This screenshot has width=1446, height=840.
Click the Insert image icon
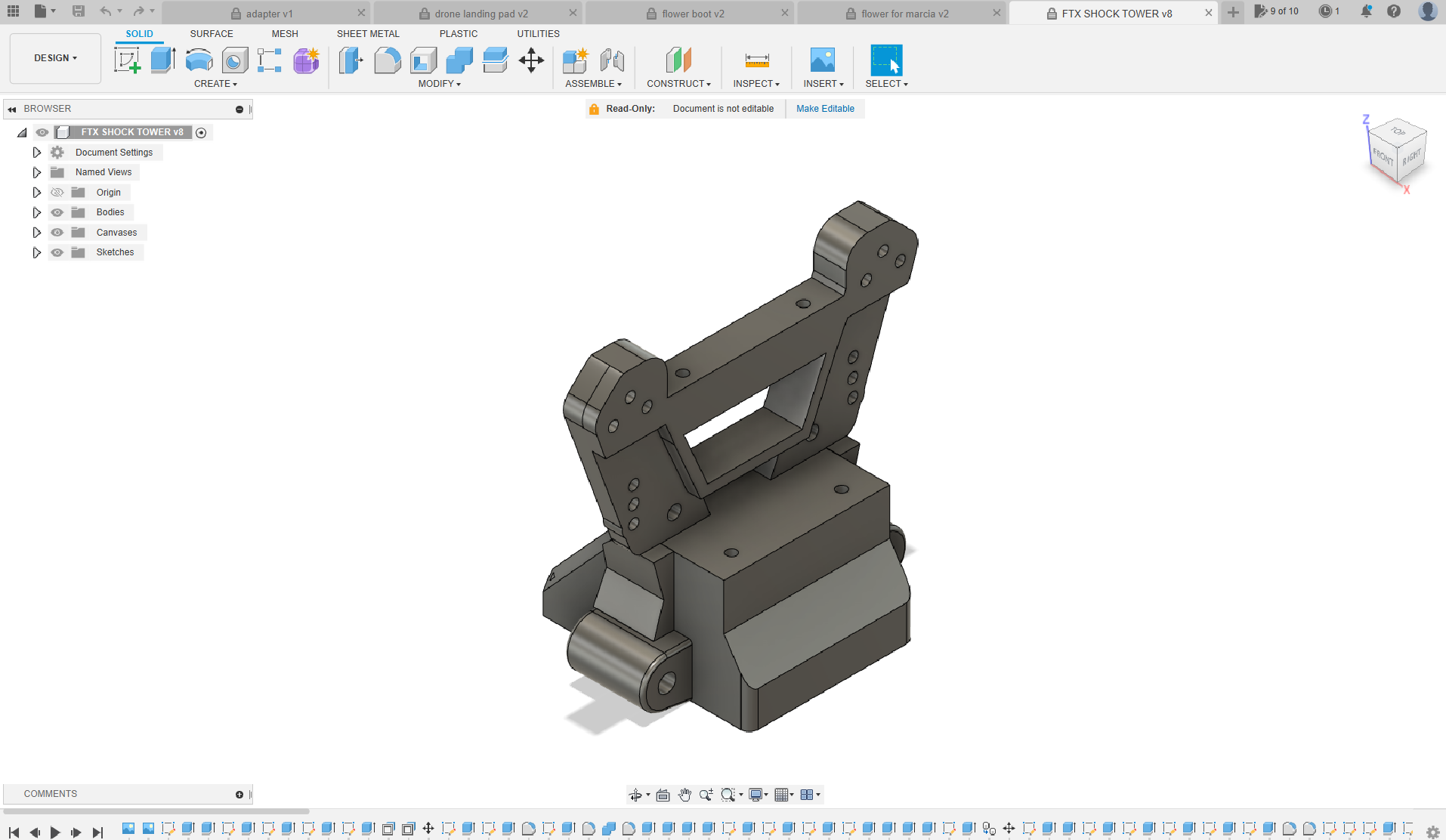[823, 60]
